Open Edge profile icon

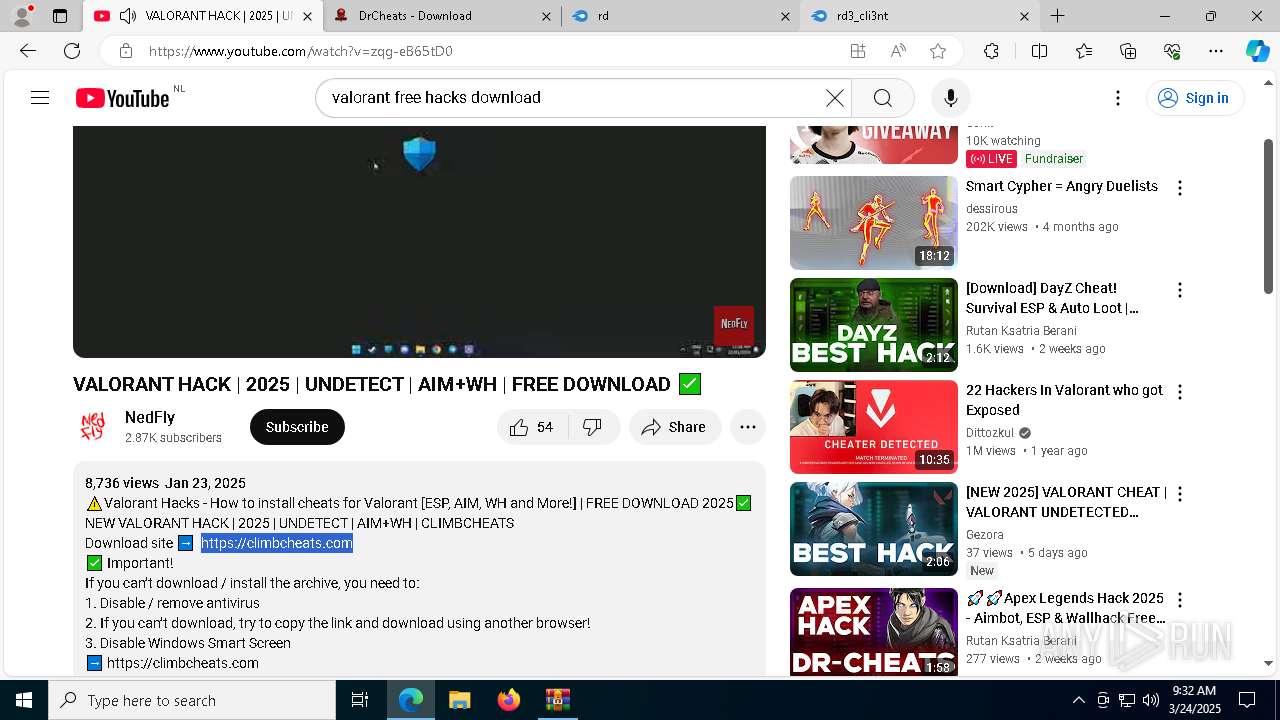click(x=22, y=16)
